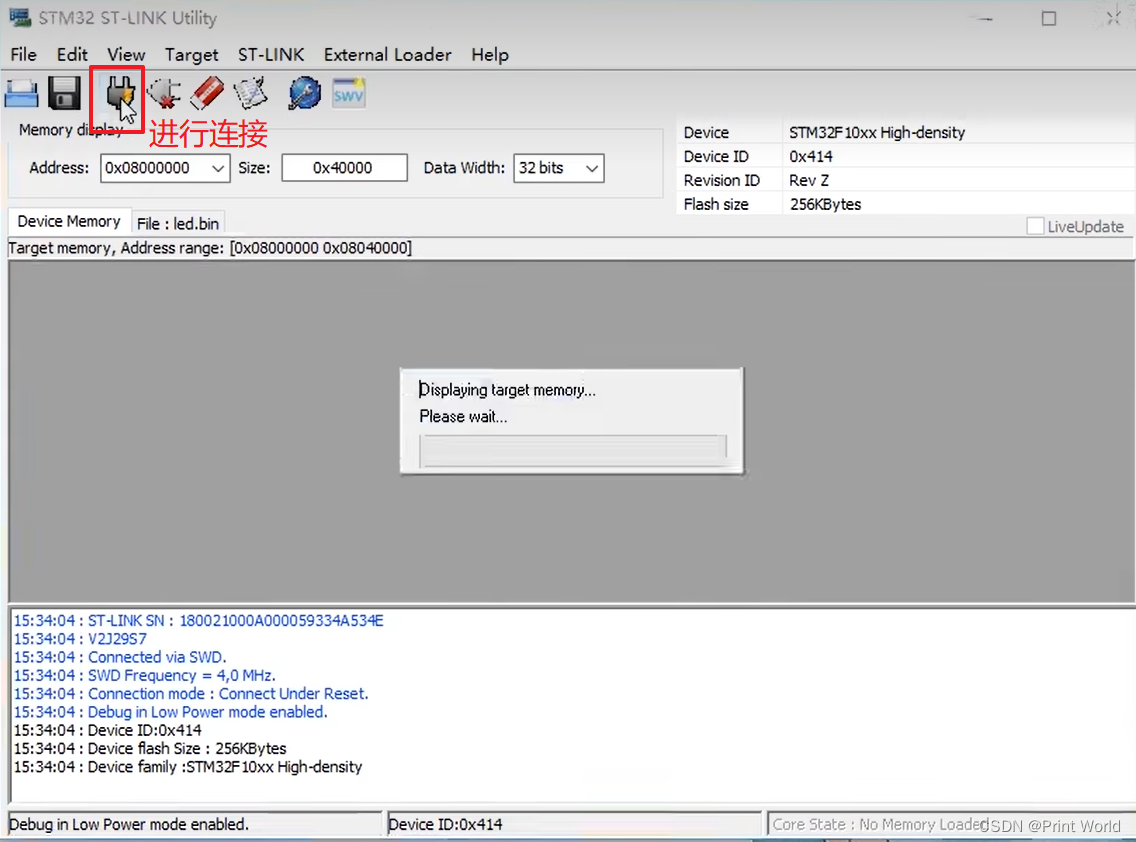
Task: Open the Target menu
Action: coord(191,54)
